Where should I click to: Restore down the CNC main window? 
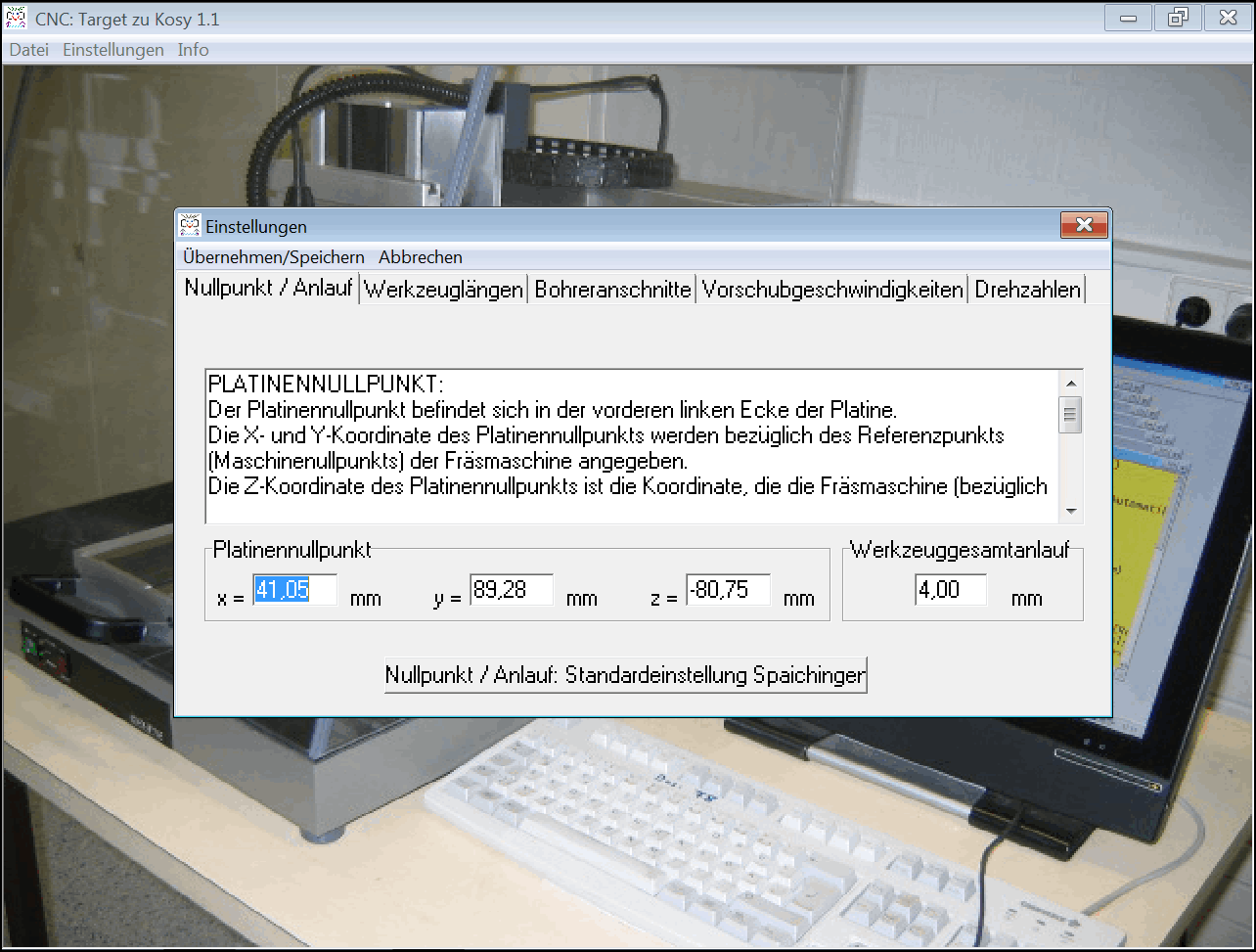[x=1177, y=18]
